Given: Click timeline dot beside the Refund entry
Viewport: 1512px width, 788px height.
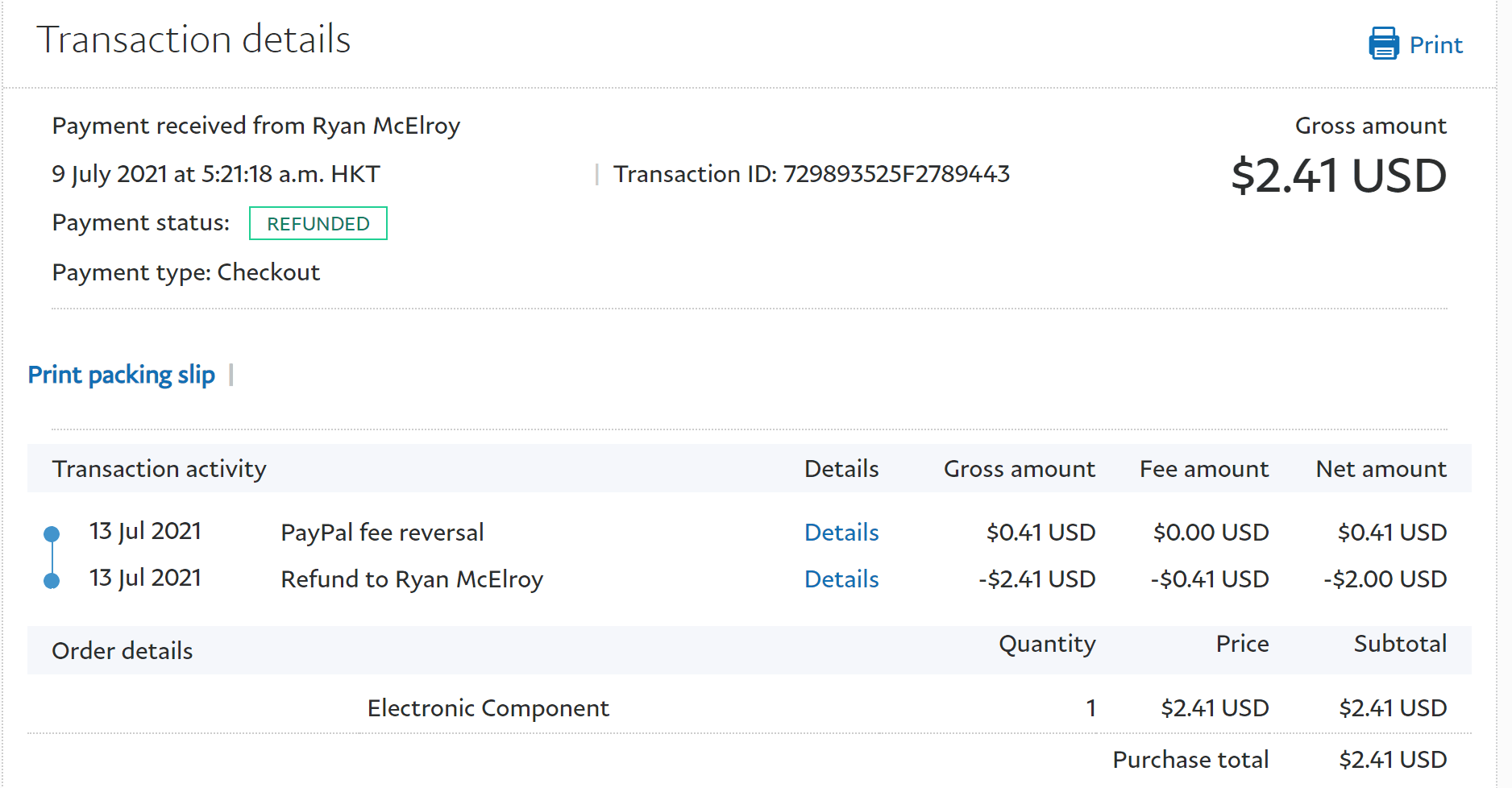Looking at the screenshot, I should [x=52, y=580].
